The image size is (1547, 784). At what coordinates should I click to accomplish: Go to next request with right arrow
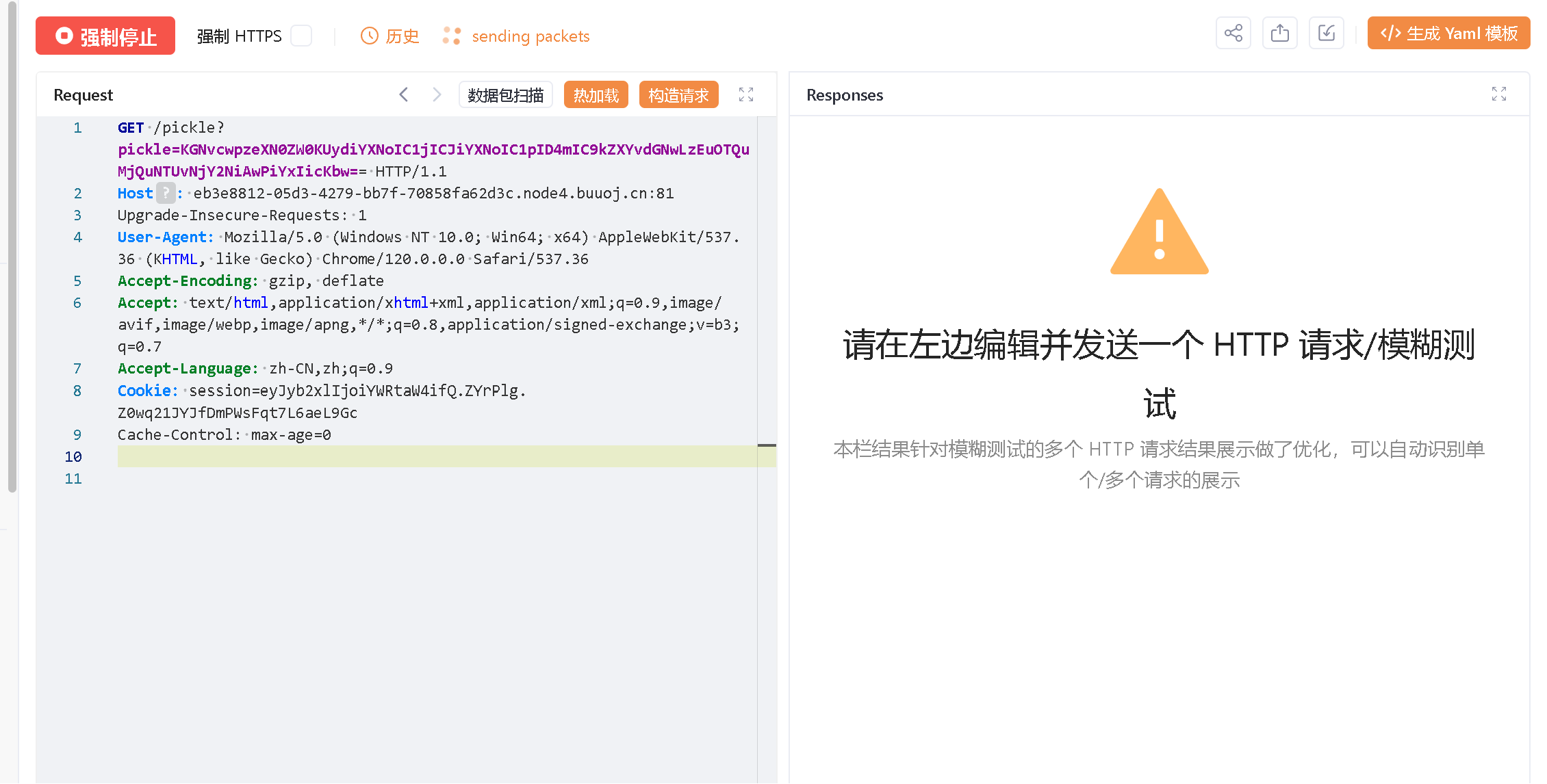click(437, 95)
